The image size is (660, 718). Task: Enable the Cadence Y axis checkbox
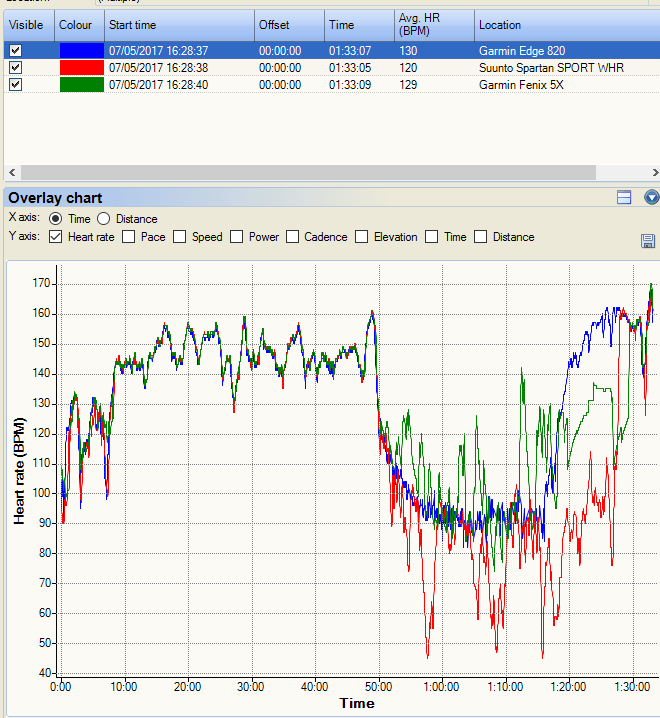[x=292, y=237]
